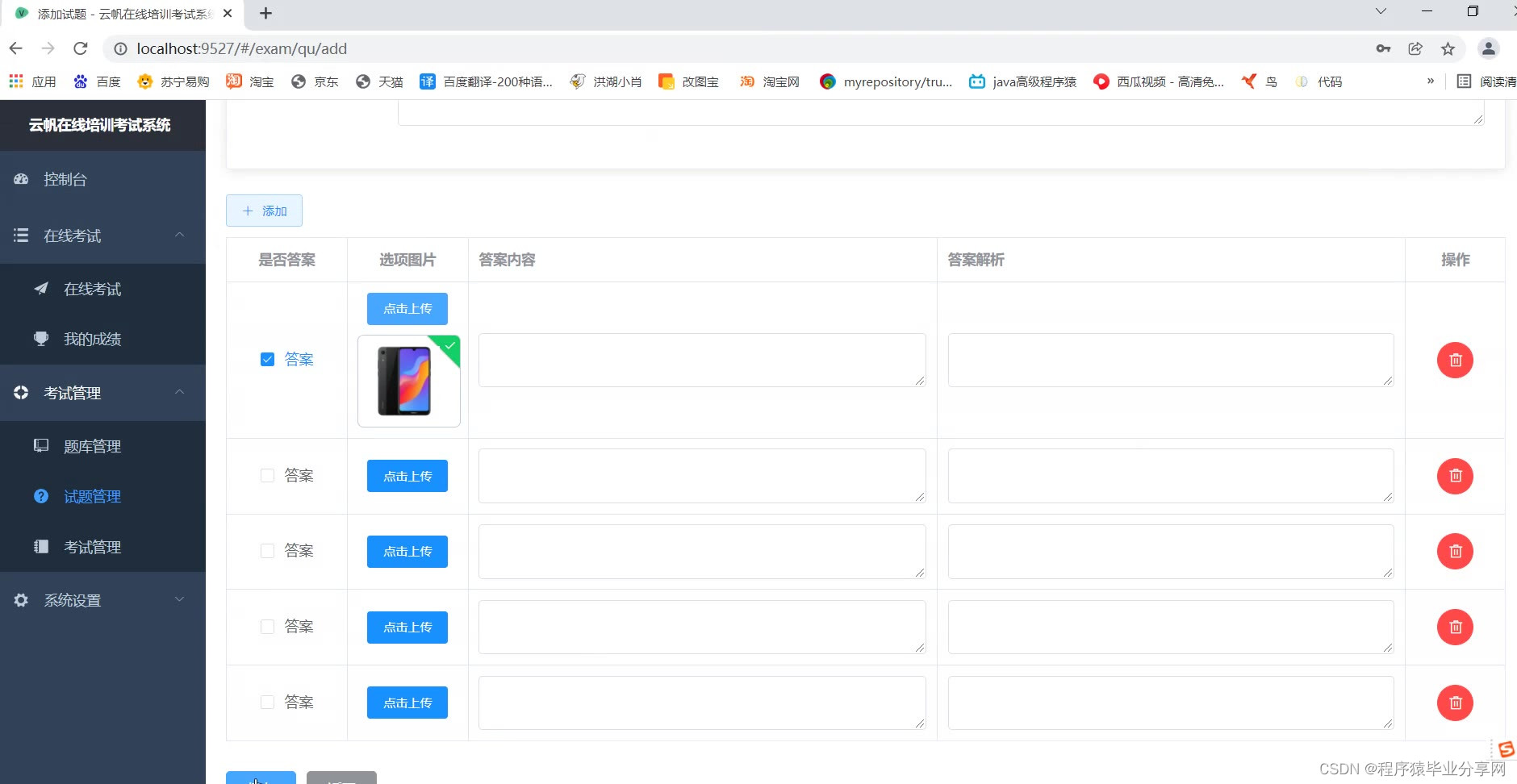This screenshot has height=784, width=1517.
Task: Open the 在线考试 submenu item
Action: tap(102, 289)
